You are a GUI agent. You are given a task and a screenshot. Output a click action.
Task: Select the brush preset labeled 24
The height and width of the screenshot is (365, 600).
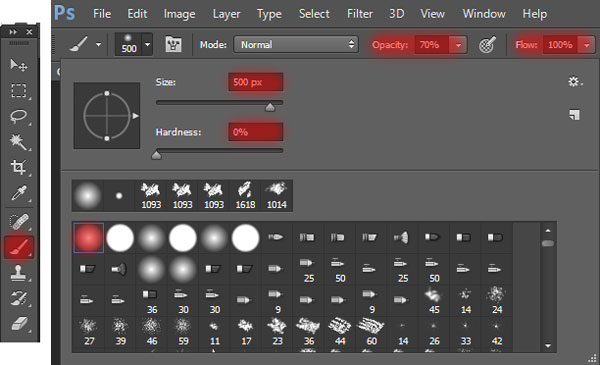coord(496,301)
